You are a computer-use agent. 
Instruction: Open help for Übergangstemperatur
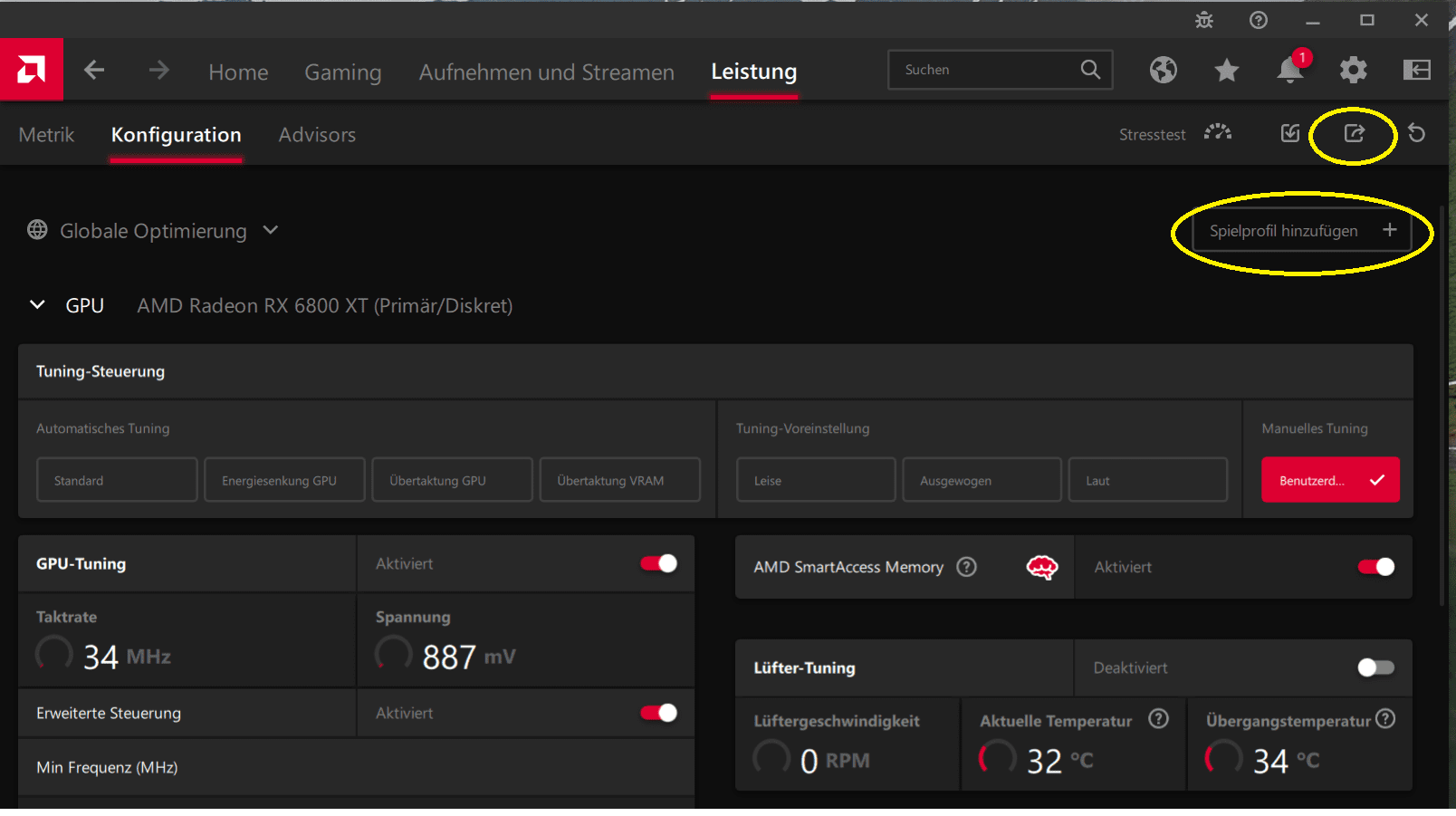pos(1385,719)
